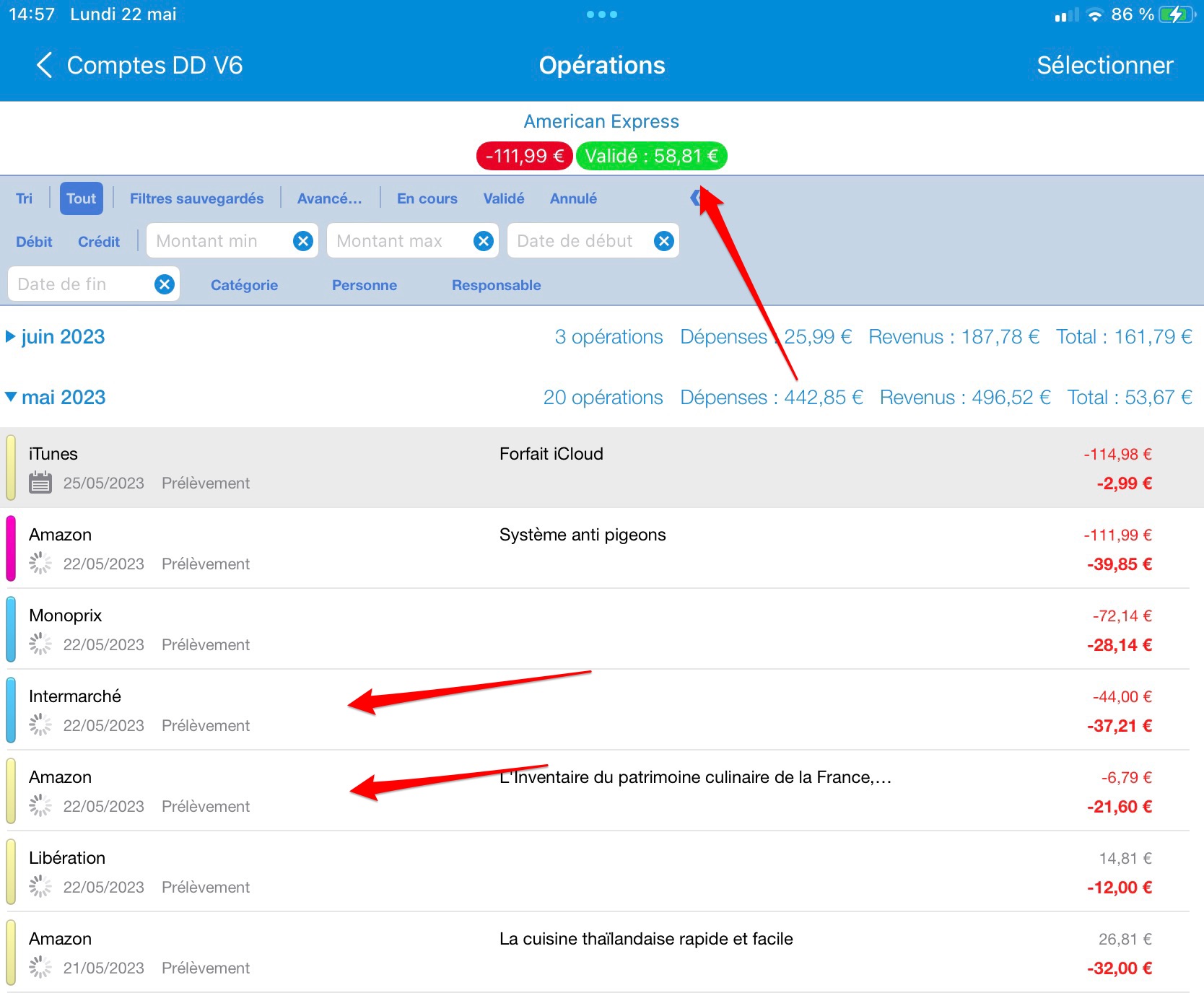The image size is (1204, 998).
Task: Tap American Express account title
Action: click(x=601, y=121)
